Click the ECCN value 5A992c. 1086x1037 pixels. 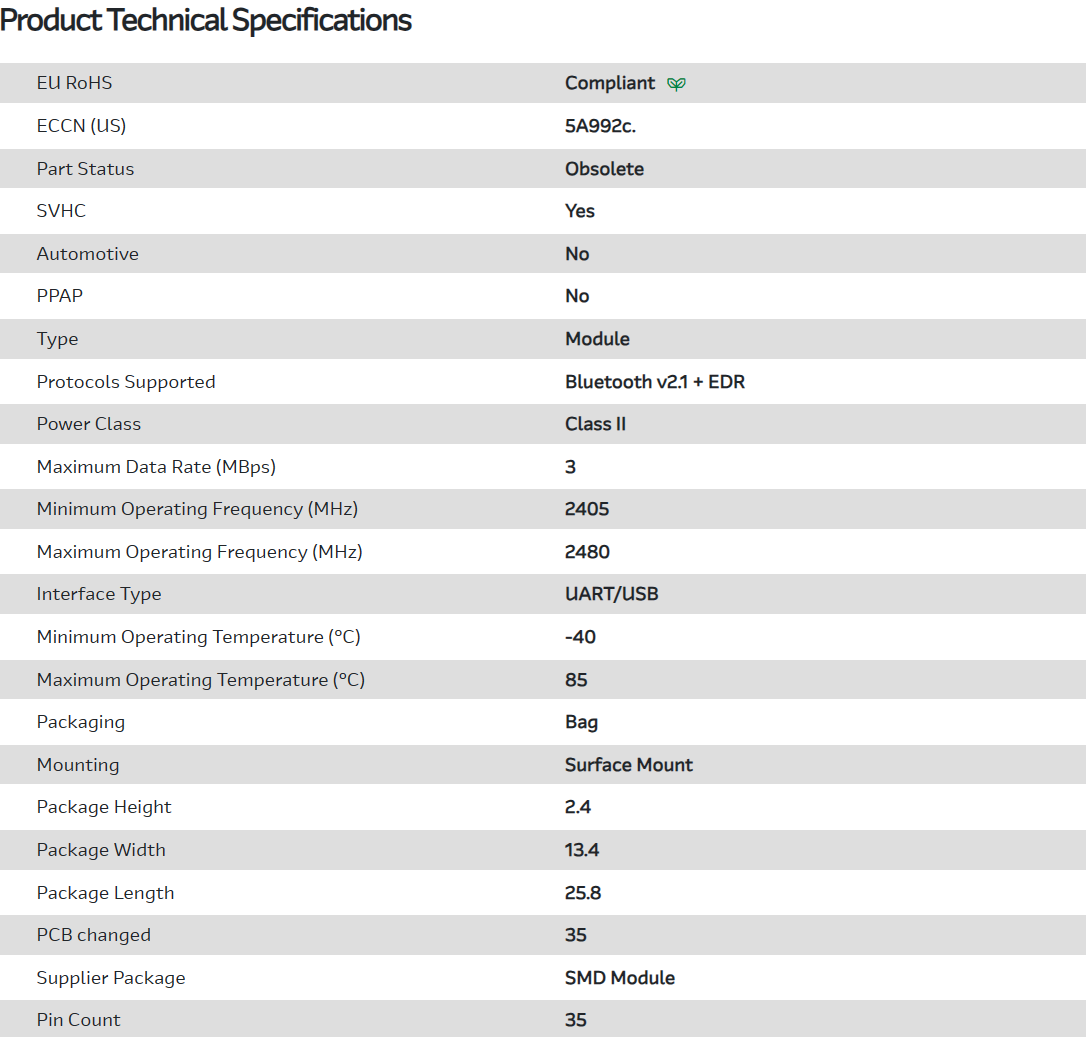(600, 126)
